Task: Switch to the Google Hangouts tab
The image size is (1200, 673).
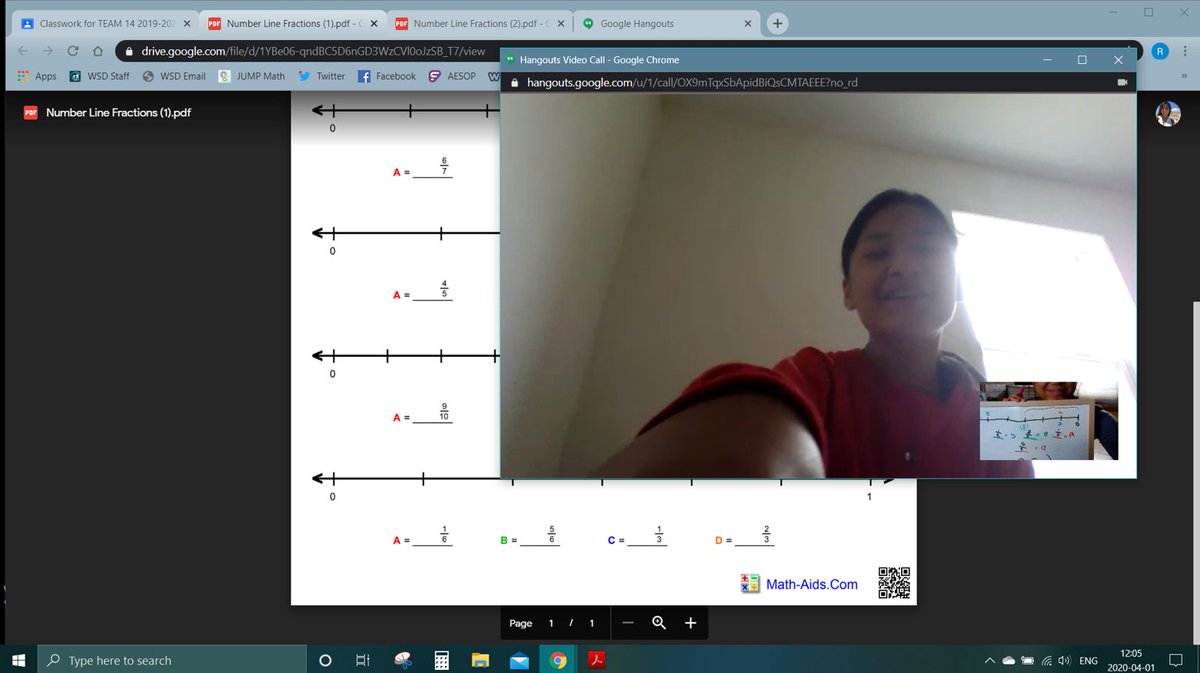Action: coord(660,22)
